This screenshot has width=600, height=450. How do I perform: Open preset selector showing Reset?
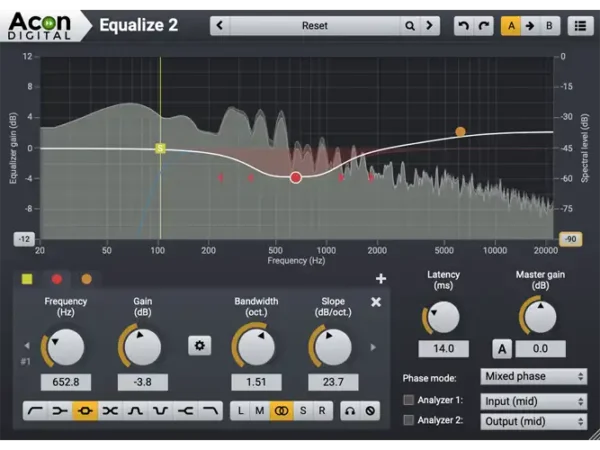click(315, 26)
